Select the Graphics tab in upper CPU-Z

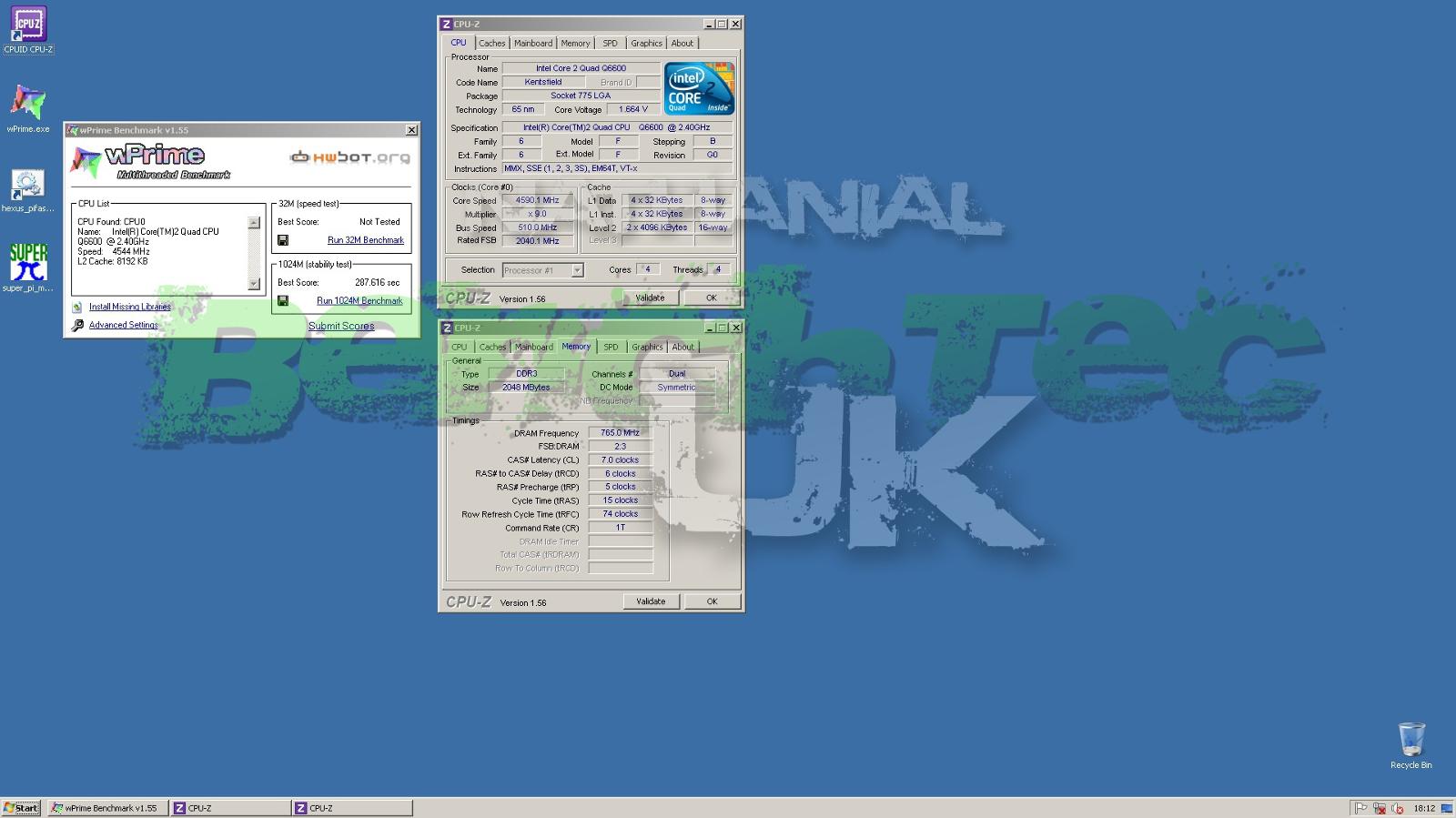[x=646, y=44]
